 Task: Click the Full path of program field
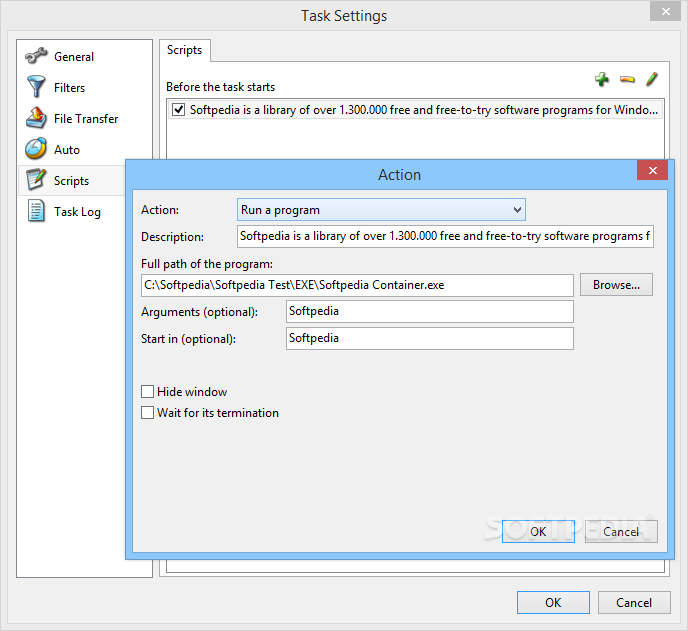click(x=357, y=285)
